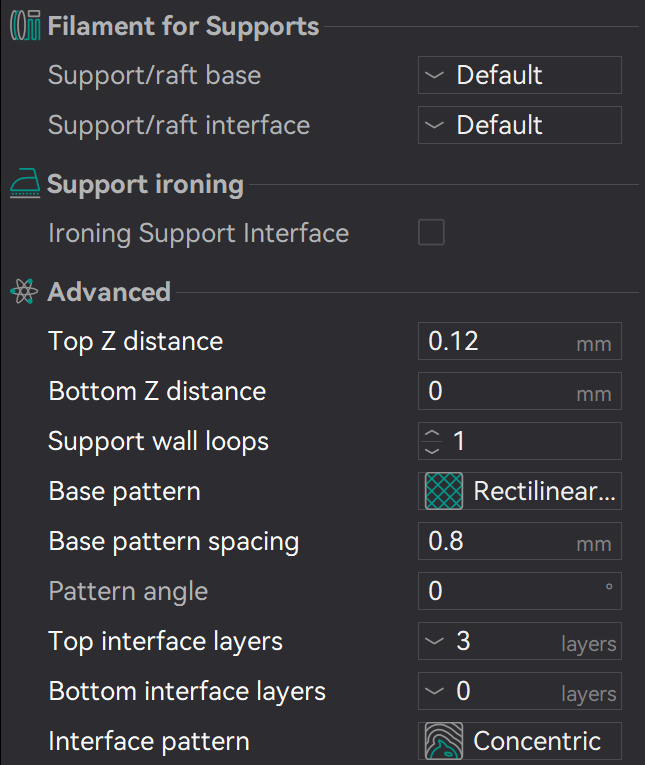
Task: Click the Advanced section atom icon
Action: [24, 292]
